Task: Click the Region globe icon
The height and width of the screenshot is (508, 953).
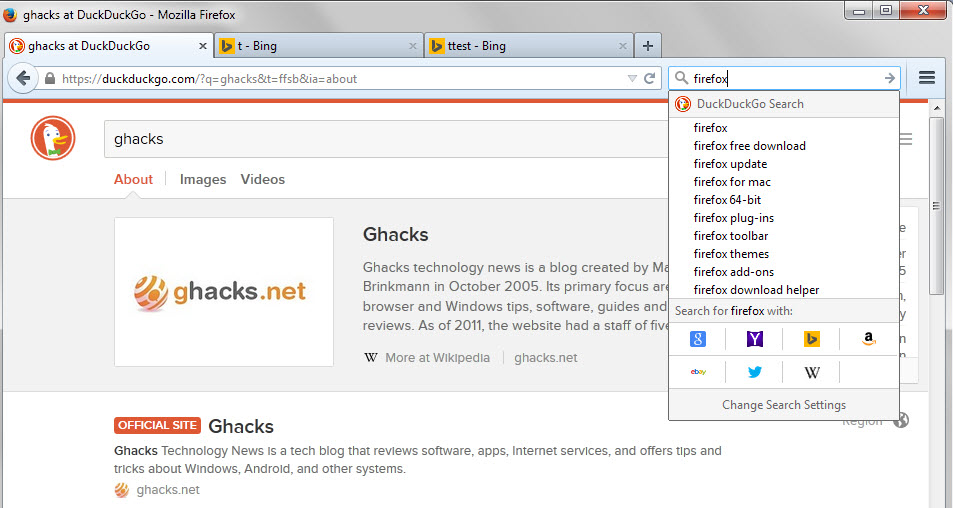Action: (901, 420)
